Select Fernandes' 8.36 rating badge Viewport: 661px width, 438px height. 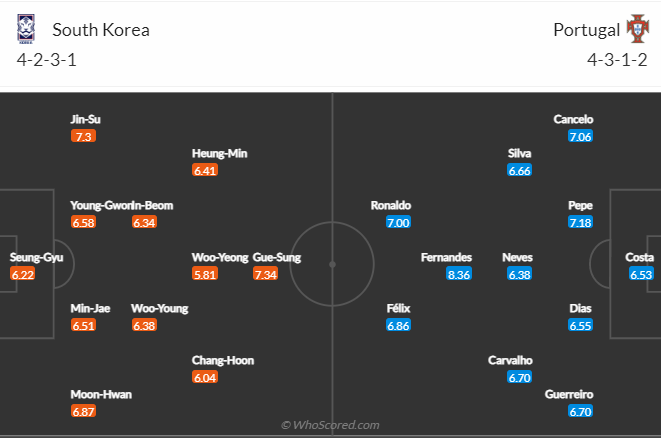[x=459, y=274]
